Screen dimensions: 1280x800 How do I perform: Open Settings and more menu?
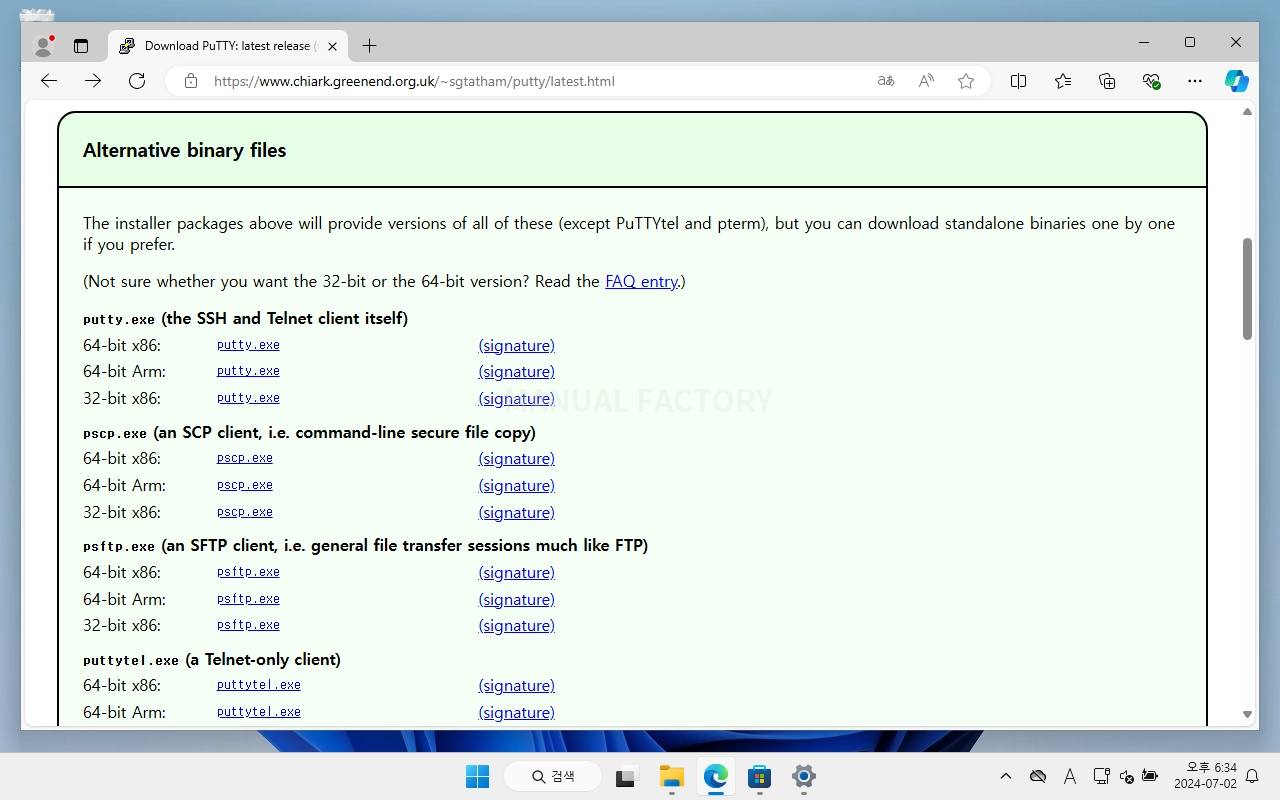pyautogui.click(x=1195, y=81)
